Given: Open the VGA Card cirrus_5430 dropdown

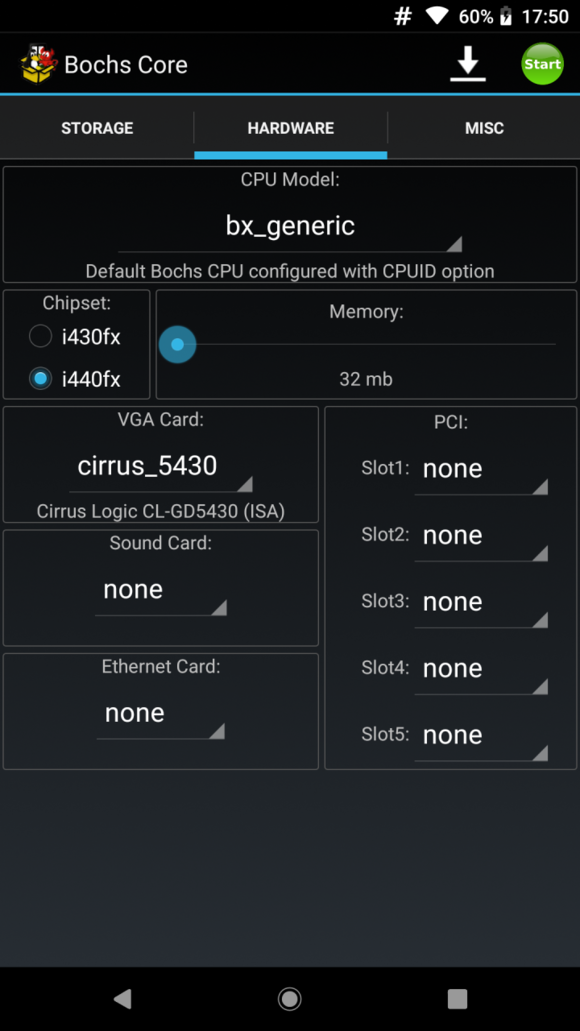Looking at the screenshot, I should click(x=161, y=468).
